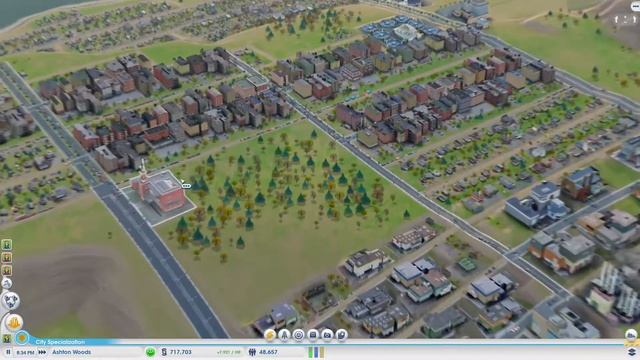640x360 pixels.
Task: Select the lower orange square mission icon
Action: pyautogui.click(x=7, y=270)
